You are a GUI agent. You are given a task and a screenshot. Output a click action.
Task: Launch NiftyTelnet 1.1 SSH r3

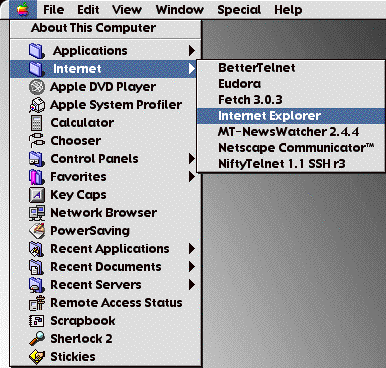(x=291, y=164)
